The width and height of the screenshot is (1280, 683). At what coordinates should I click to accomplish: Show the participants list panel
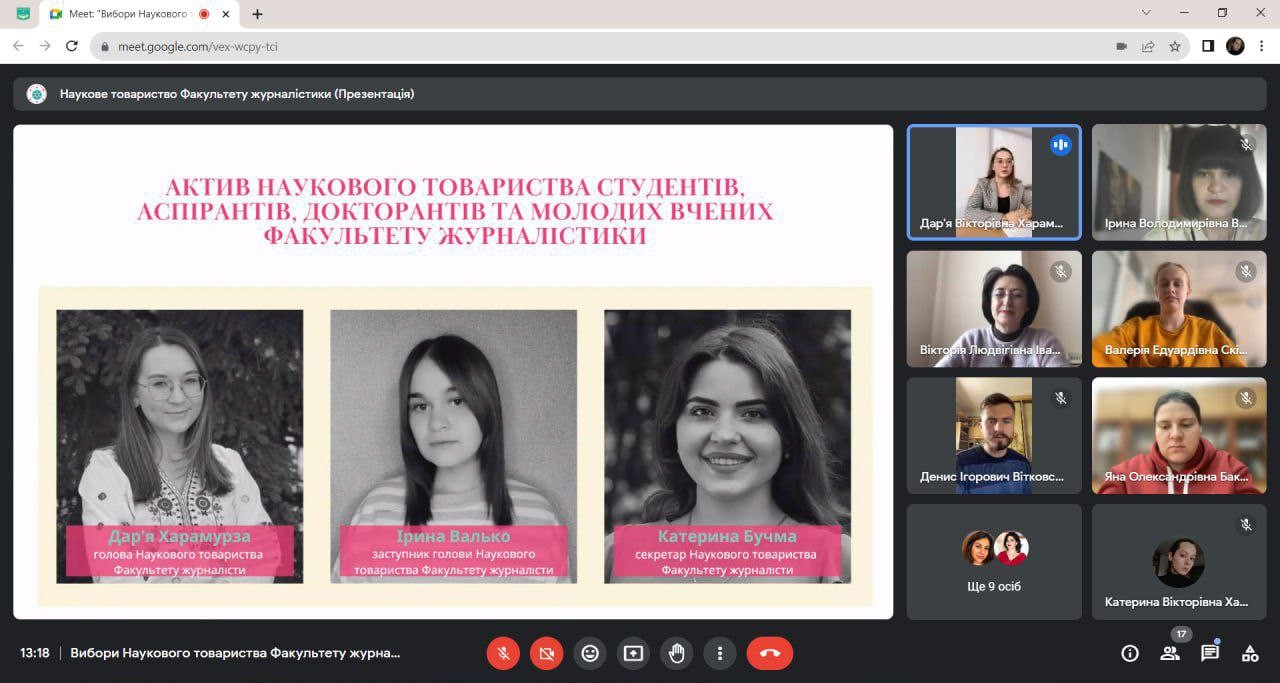[x=1169, y=653]
